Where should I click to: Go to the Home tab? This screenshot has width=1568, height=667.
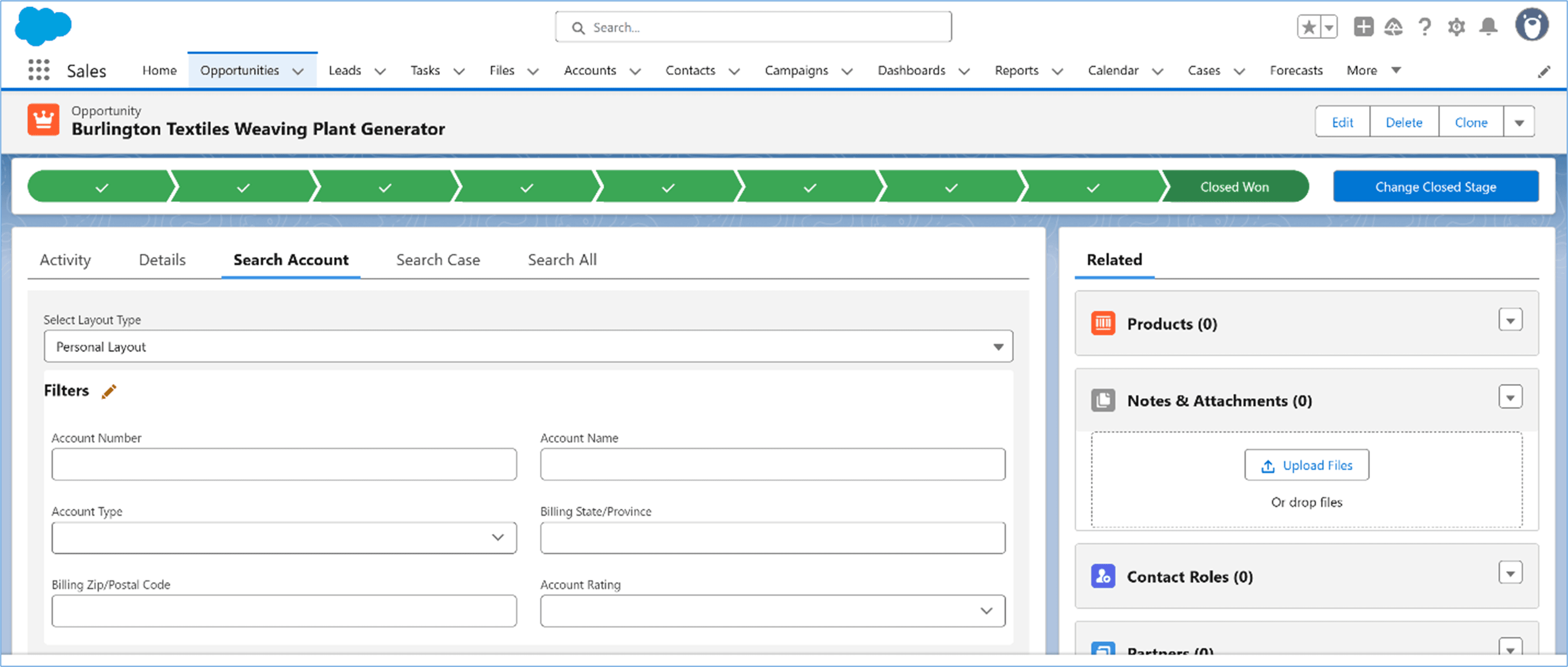[x=159, y=70]
